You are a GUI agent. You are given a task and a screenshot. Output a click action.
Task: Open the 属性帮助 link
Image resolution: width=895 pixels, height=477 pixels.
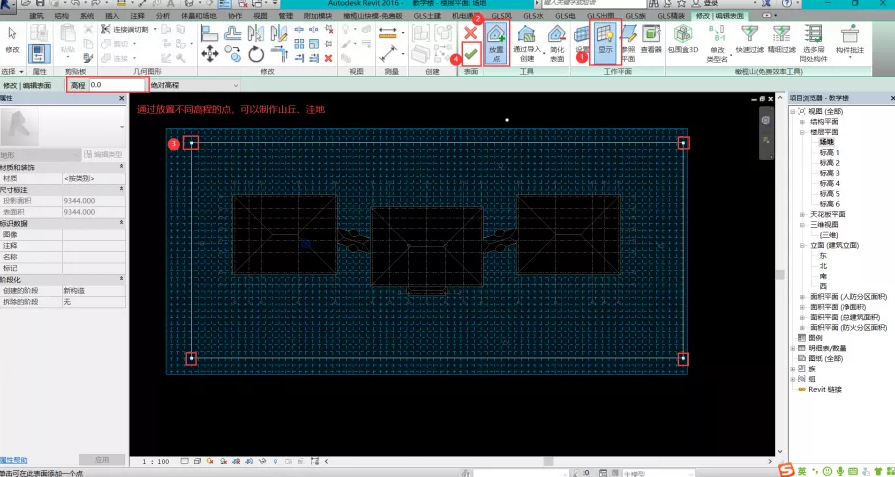click(14, 459)
